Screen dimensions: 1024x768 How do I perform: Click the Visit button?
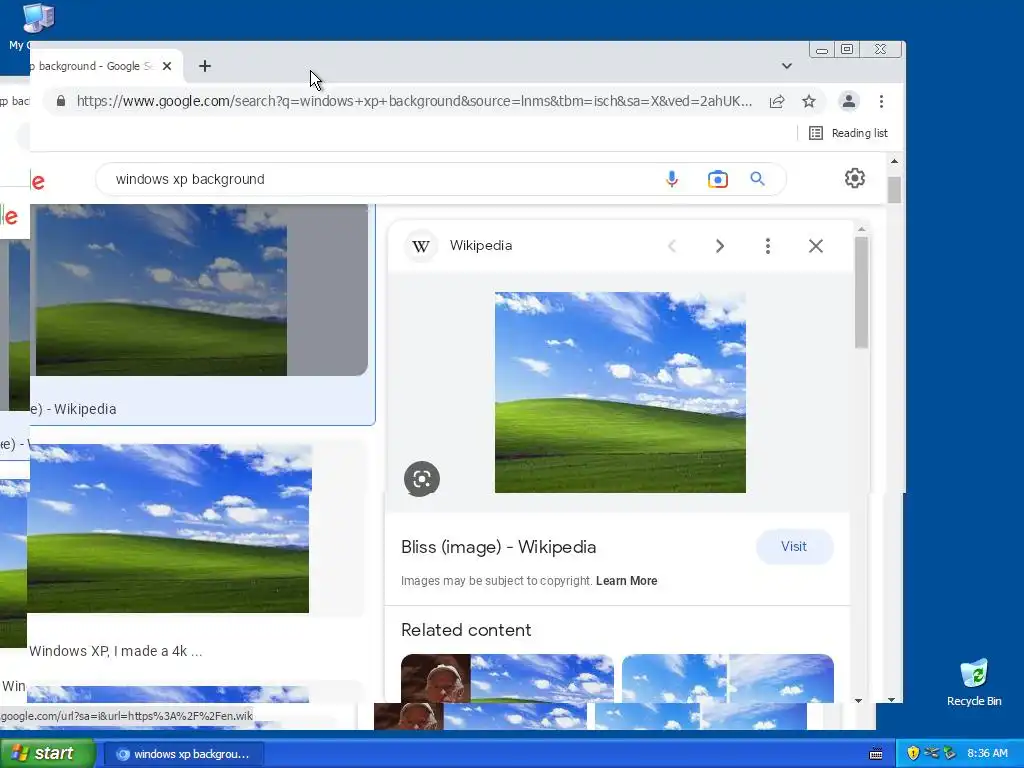point(794,547)
